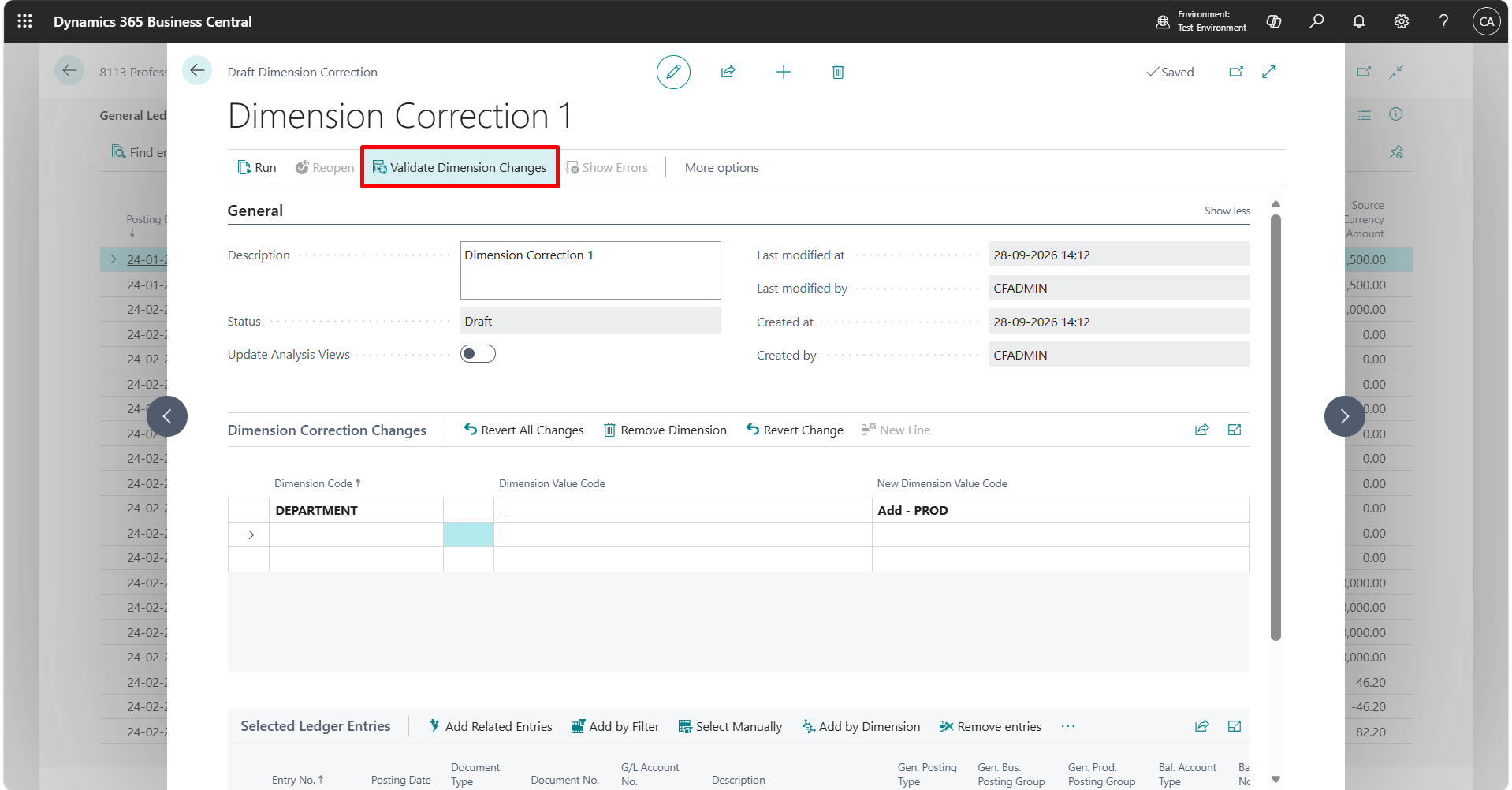Open the More options menu
This screenshot has height=790, width=1512.
(721, 168)
